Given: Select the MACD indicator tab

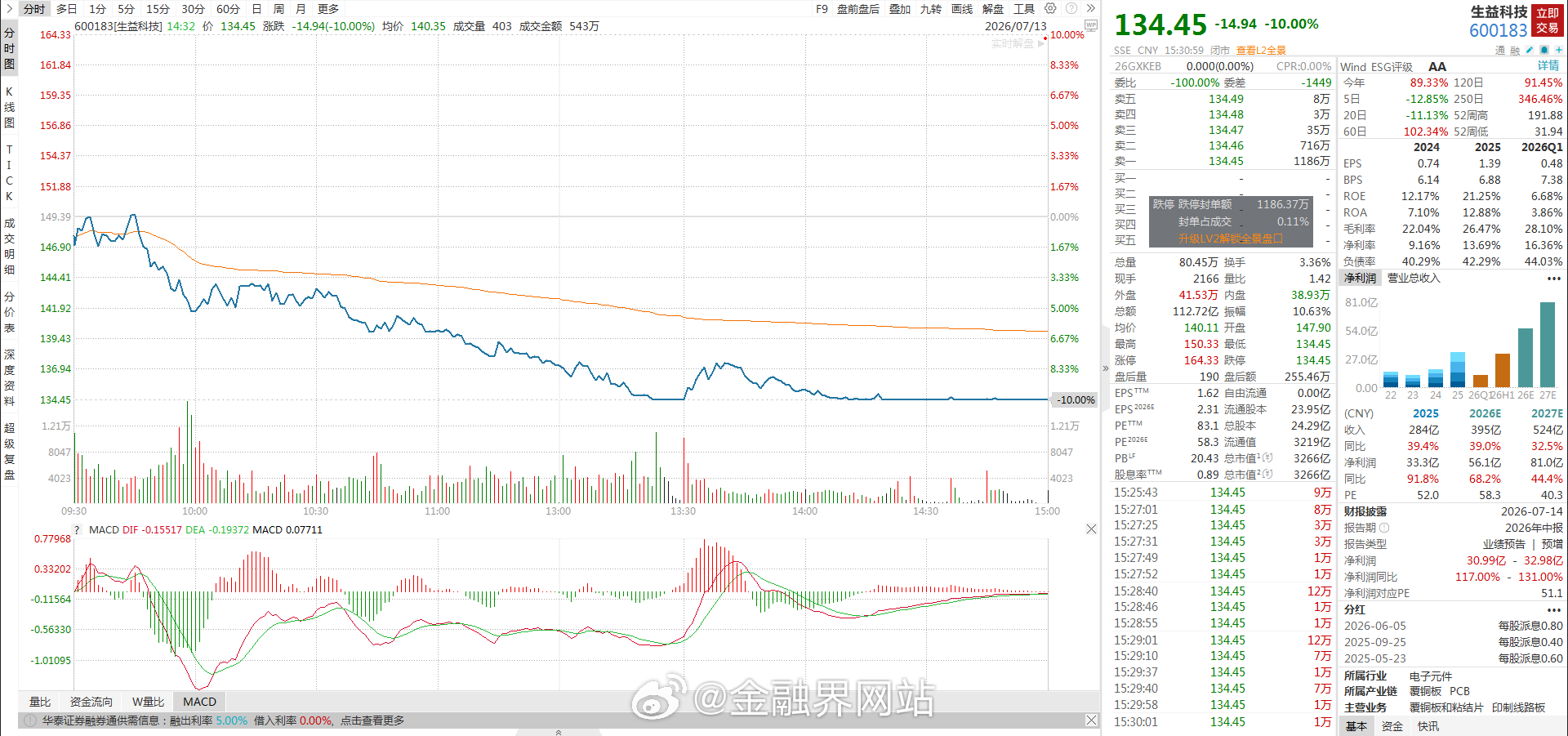Looking at the screenshot, I should click(x=200, y=702).
